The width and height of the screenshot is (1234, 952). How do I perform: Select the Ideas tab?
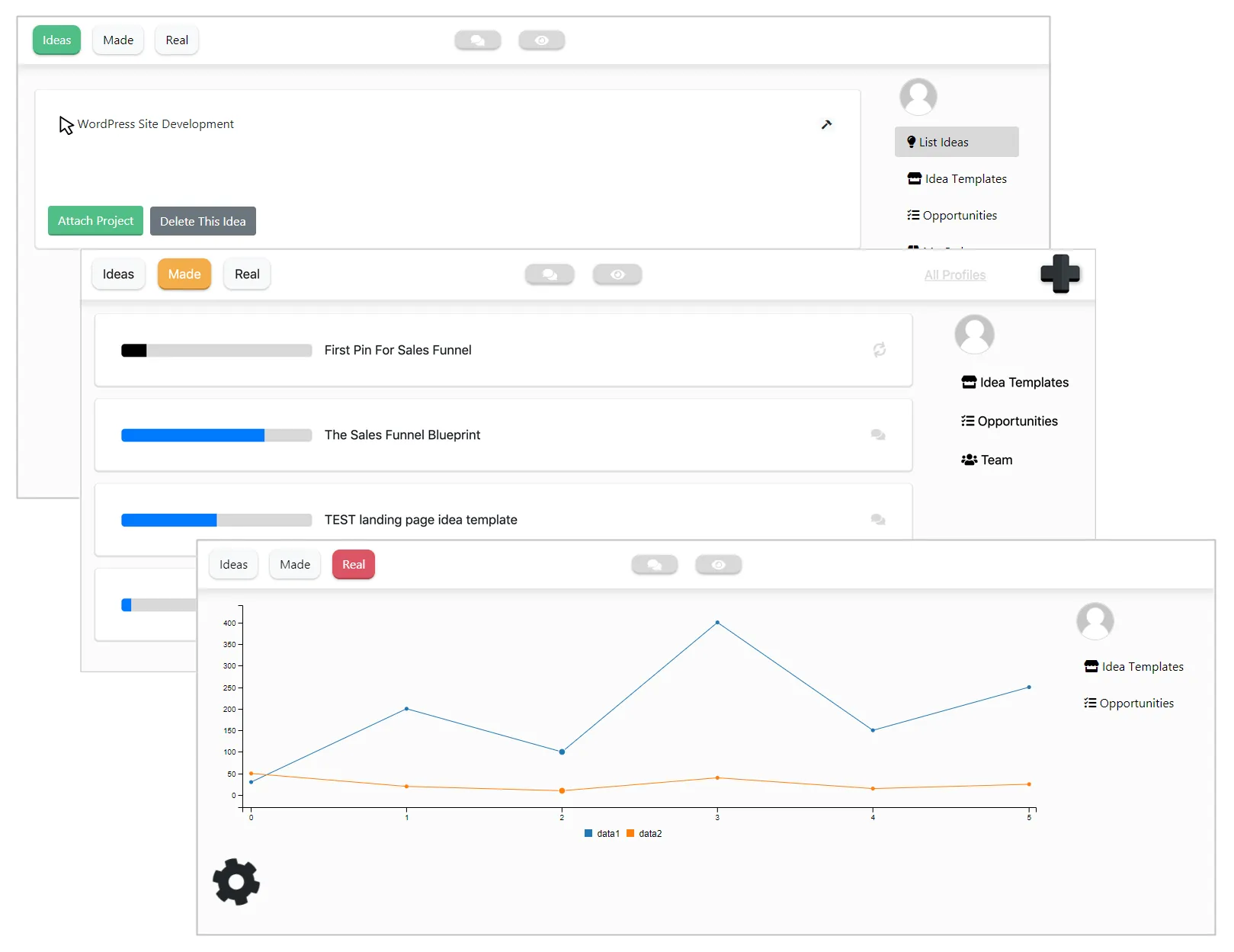56,40
